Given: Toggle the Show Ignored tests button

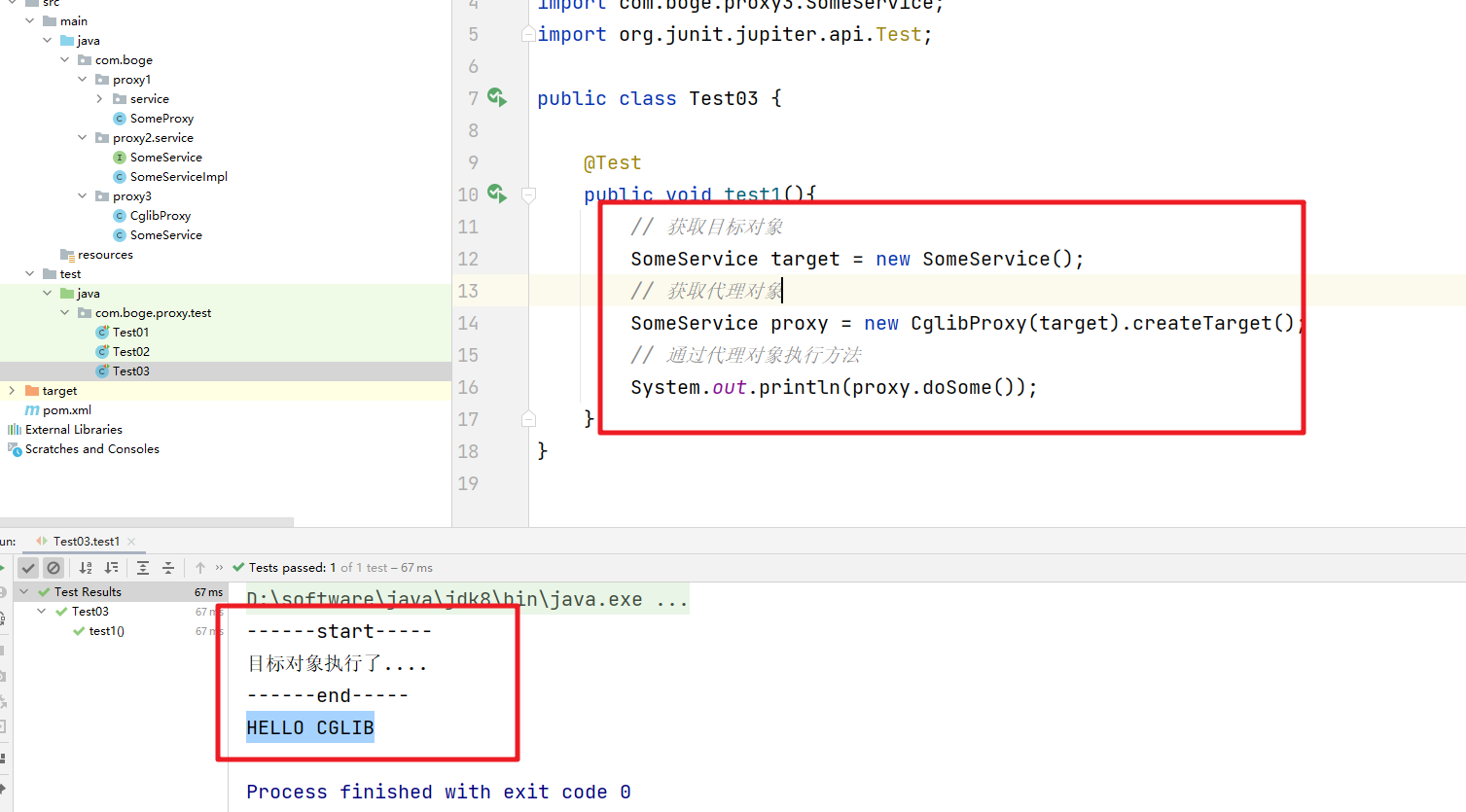Looking at the screenshot, I should [x=54, y=568].
